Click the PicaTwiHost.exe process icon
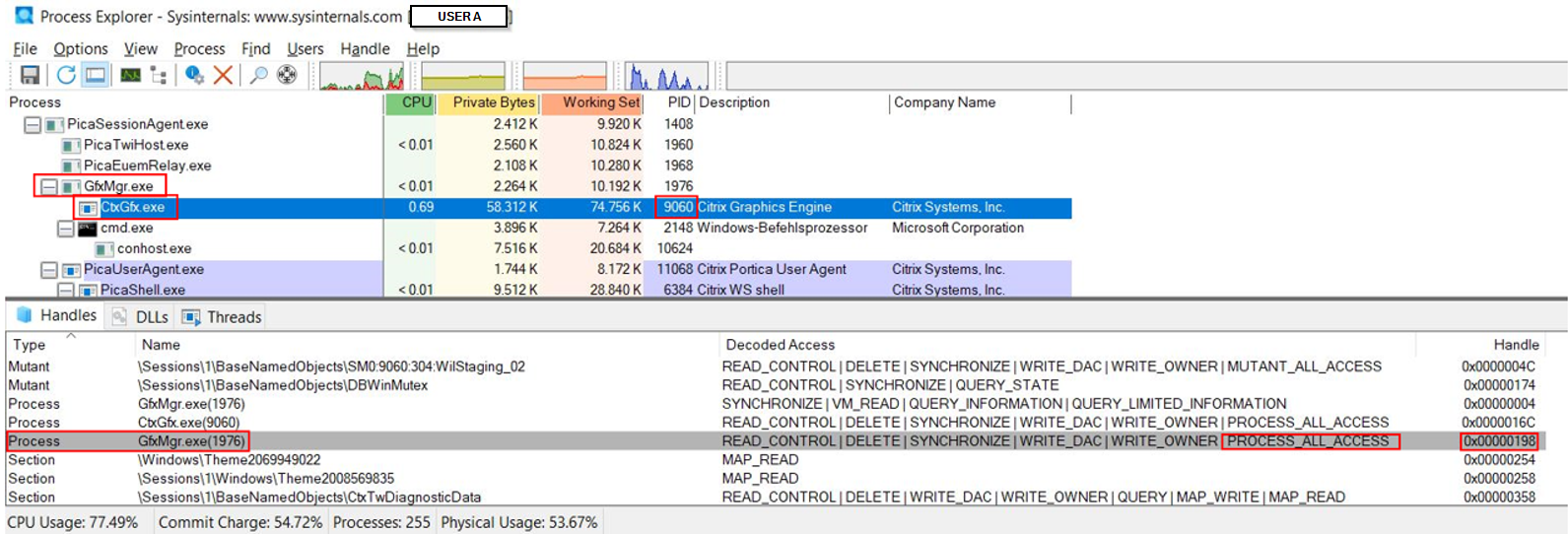Screen dimensions: 1568x535 (71, 146)
